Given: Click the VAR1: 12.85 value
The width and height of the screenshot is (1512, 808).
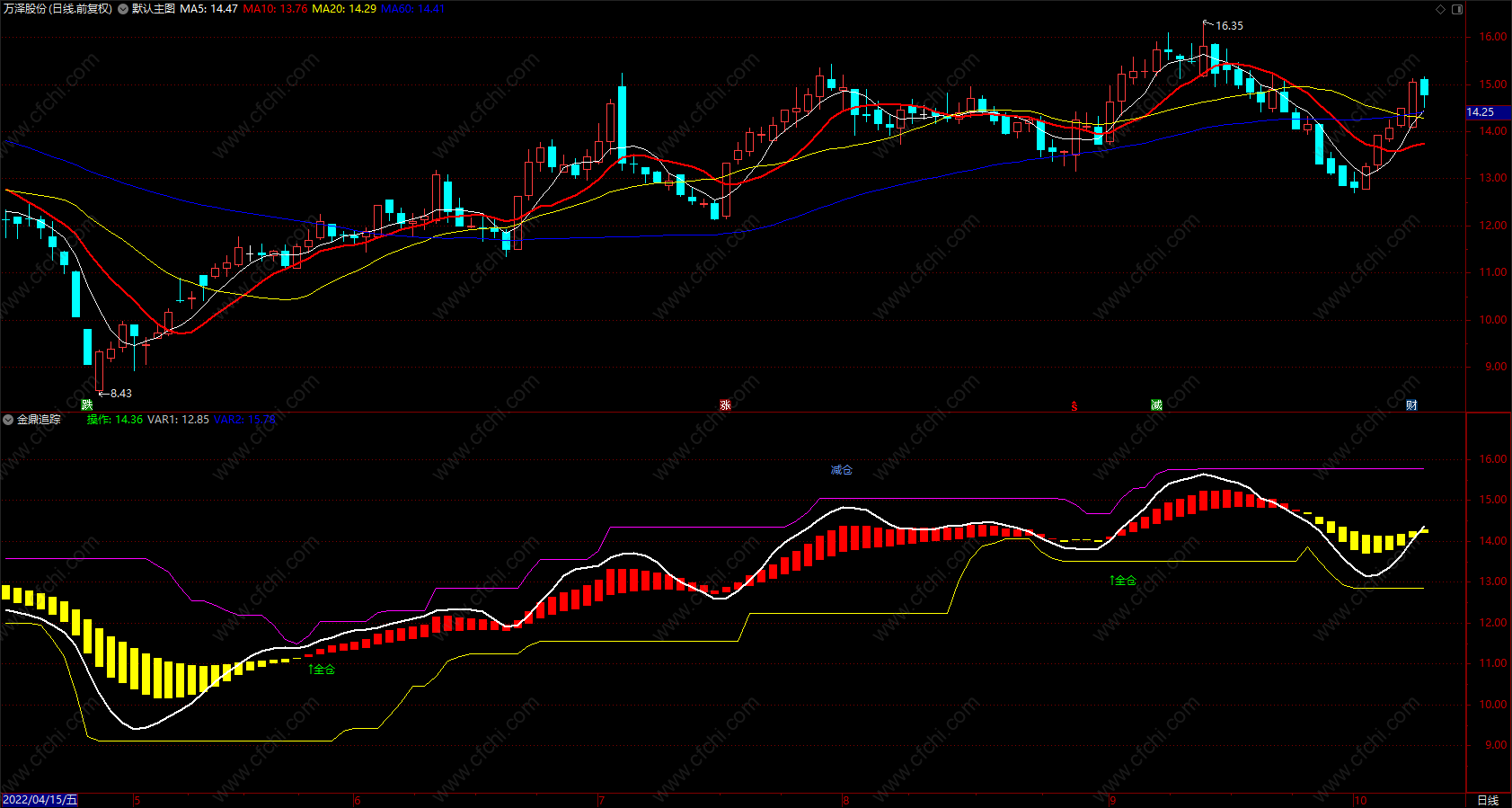Looking at the screenshot, I should pyautogui.click(x=178, y=420).
